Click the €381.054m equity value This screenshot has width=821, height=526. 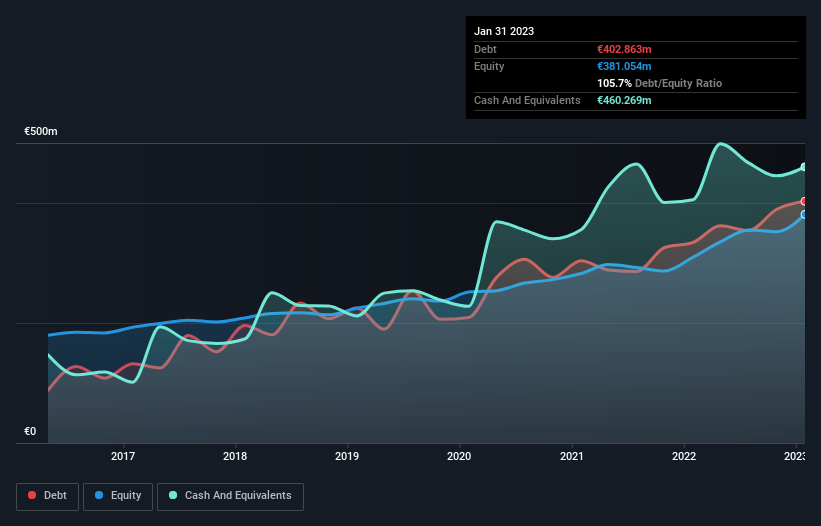(x=624, y=66)
